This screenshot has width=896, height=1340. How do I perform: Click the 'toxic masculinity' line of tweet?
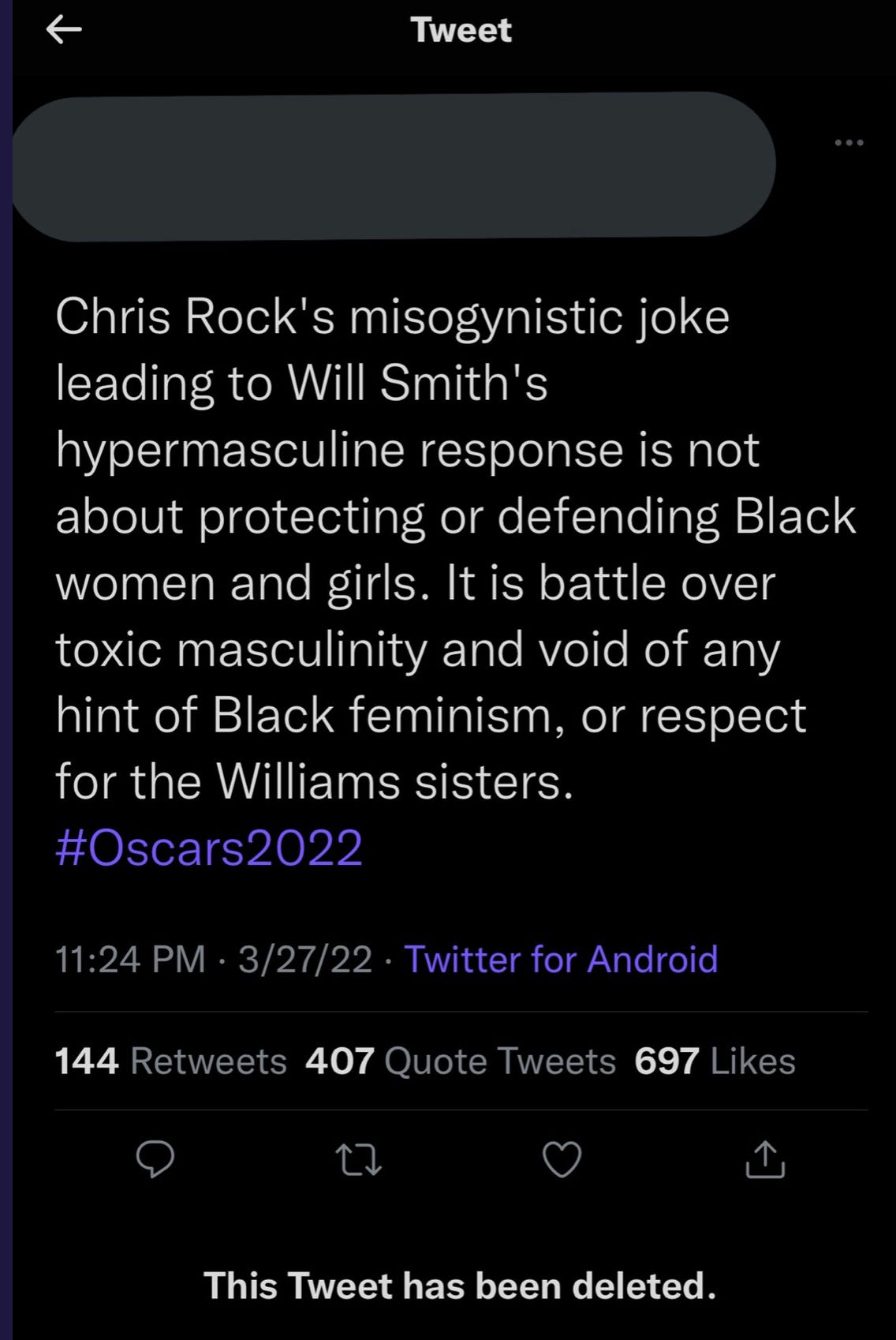[x=417, y=649]
